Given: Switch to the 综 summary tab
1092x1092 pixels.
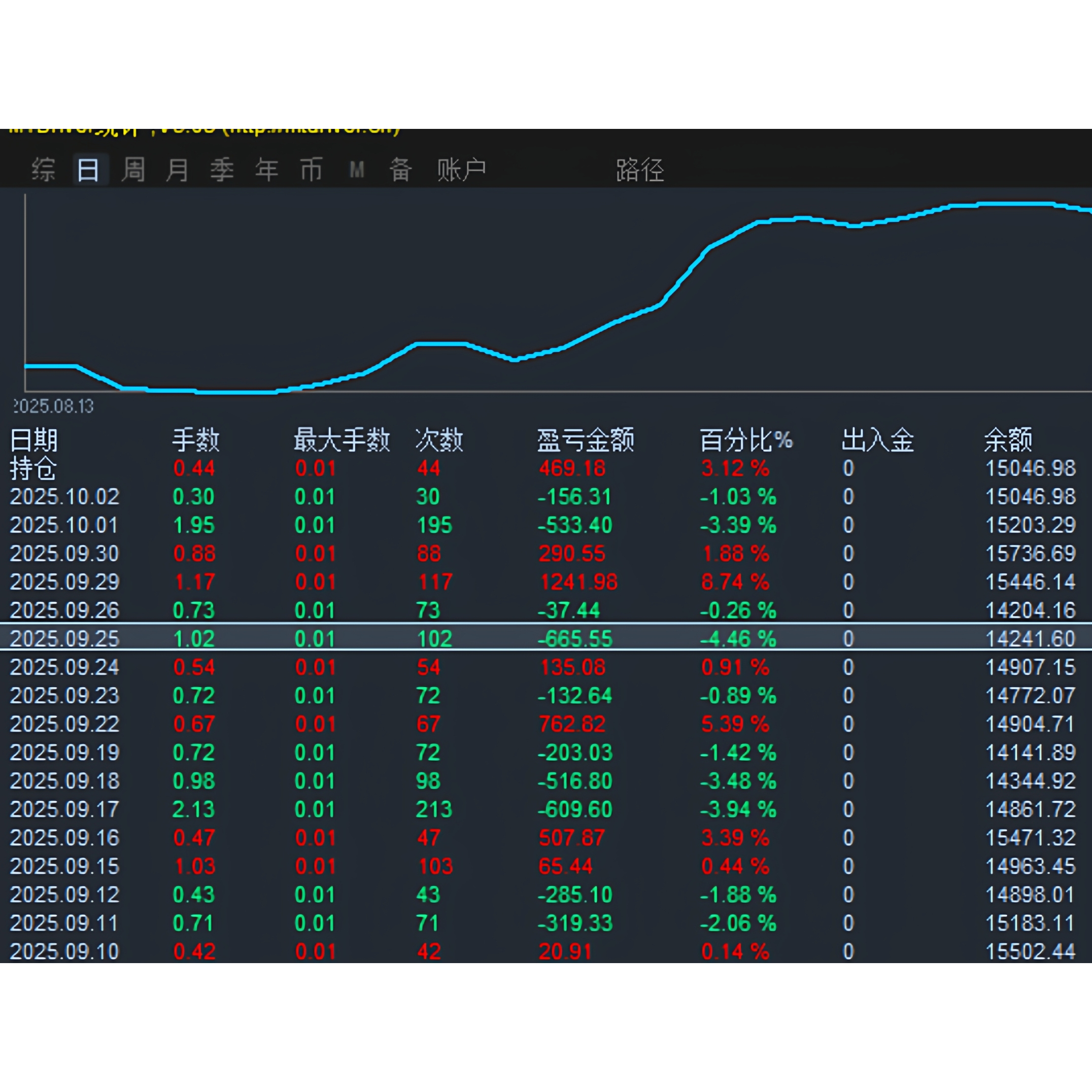Looking at the screenshot, I should click(x=44, y=169).
